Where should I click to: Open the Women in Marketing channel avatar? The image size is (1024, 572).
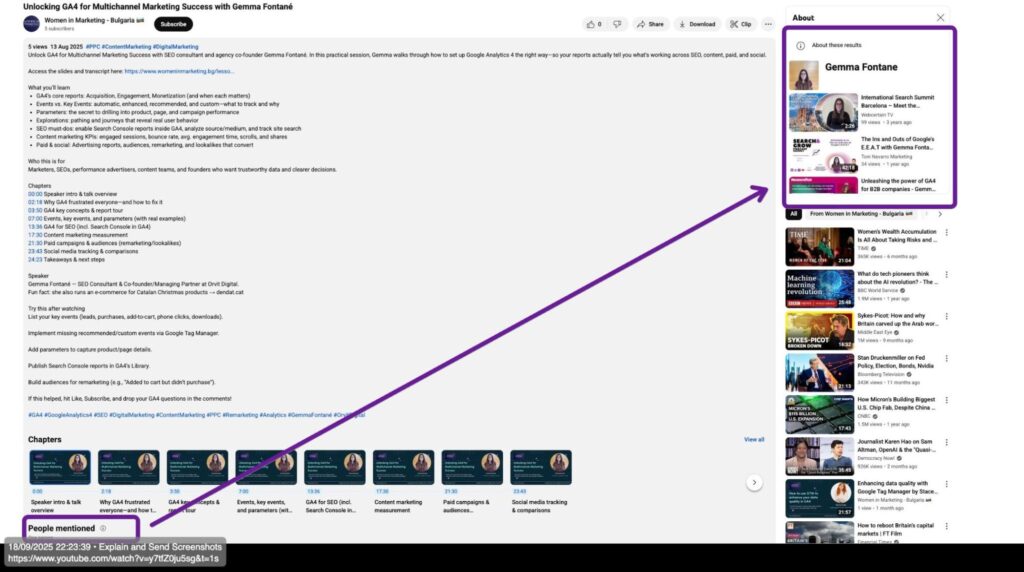(34, 24)
